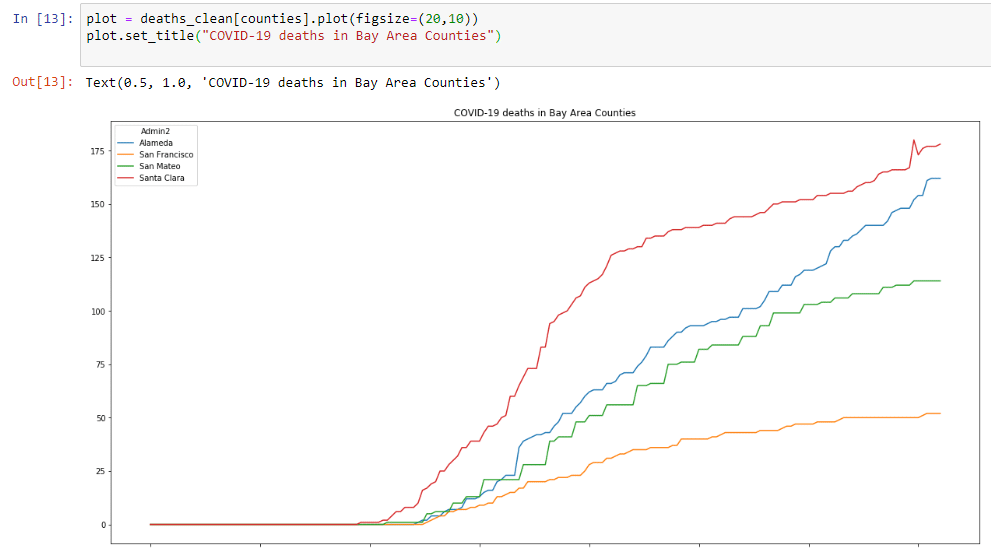Click the deaths_clean plot code line
Image resolution: width=991 pixels, height=556 pixels.
click(x=283, y=19)
